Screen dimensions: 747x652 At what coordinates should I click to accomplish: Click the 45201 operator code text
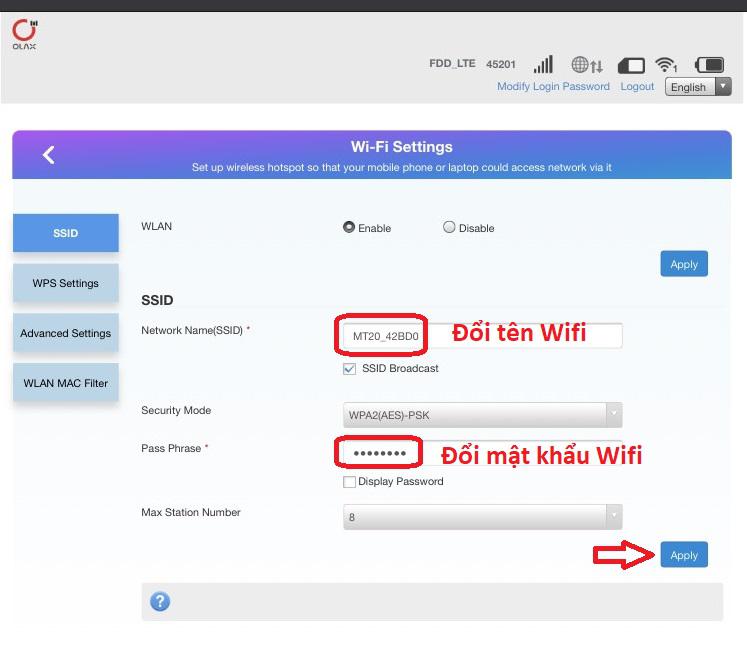click(501, 64)
